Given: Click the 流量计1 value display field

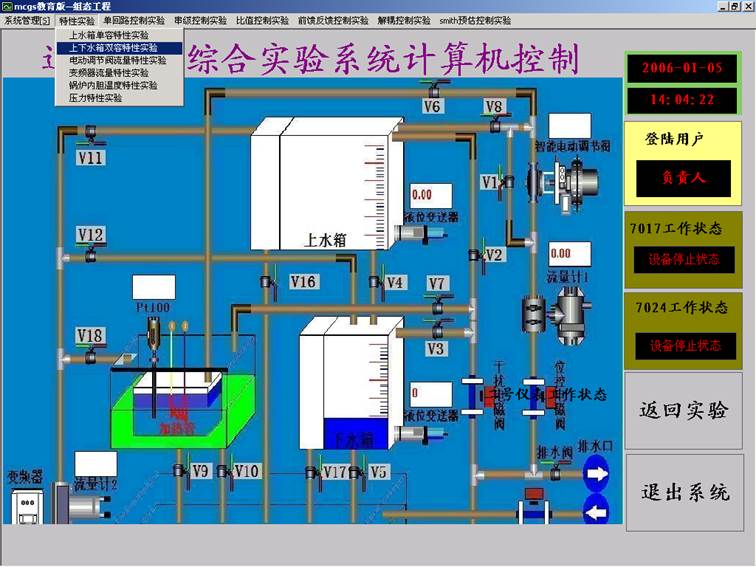Looking at the screenshot, I should [561, 253].
